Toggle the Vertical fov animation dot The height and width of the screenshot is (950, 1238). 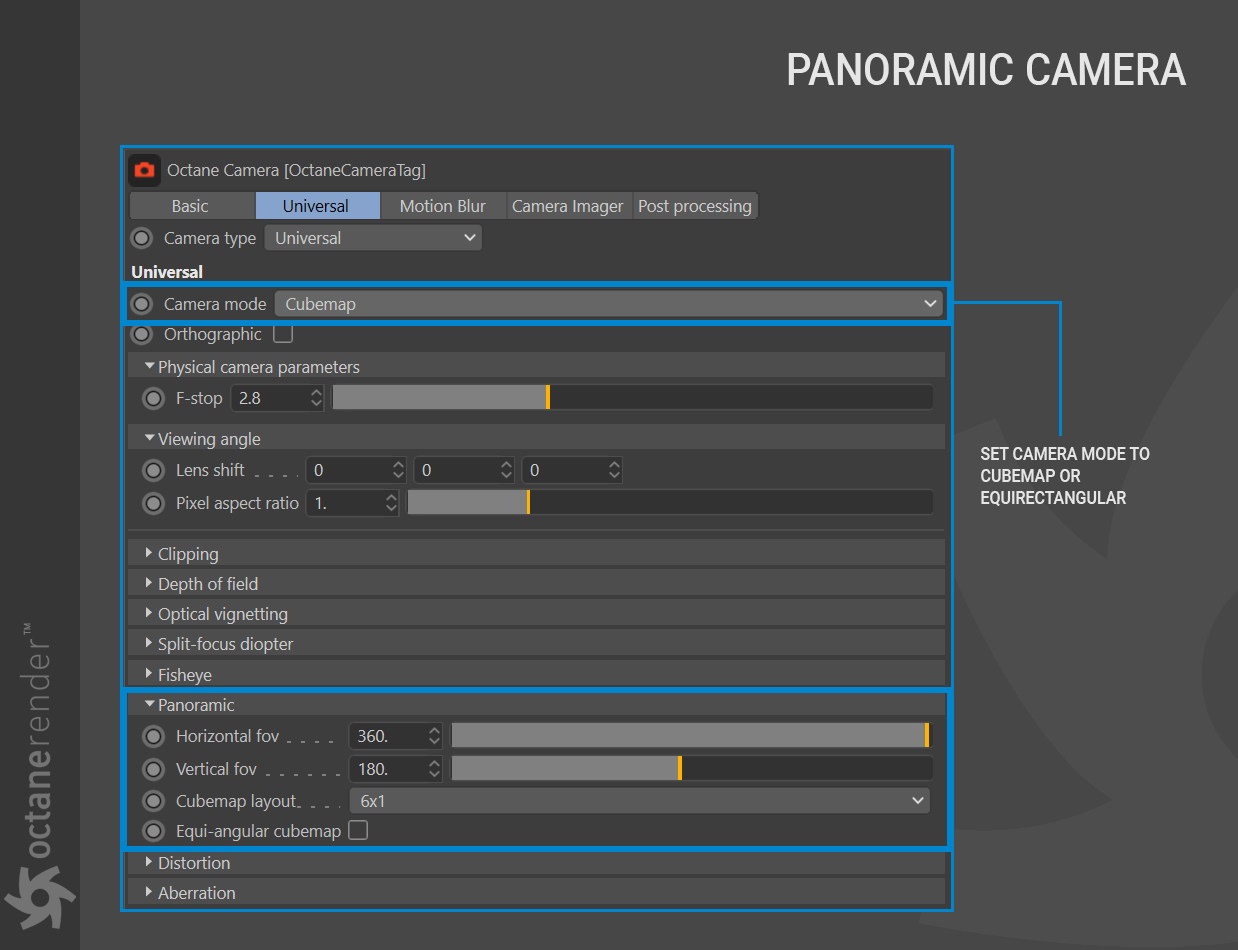click(153, 769)
